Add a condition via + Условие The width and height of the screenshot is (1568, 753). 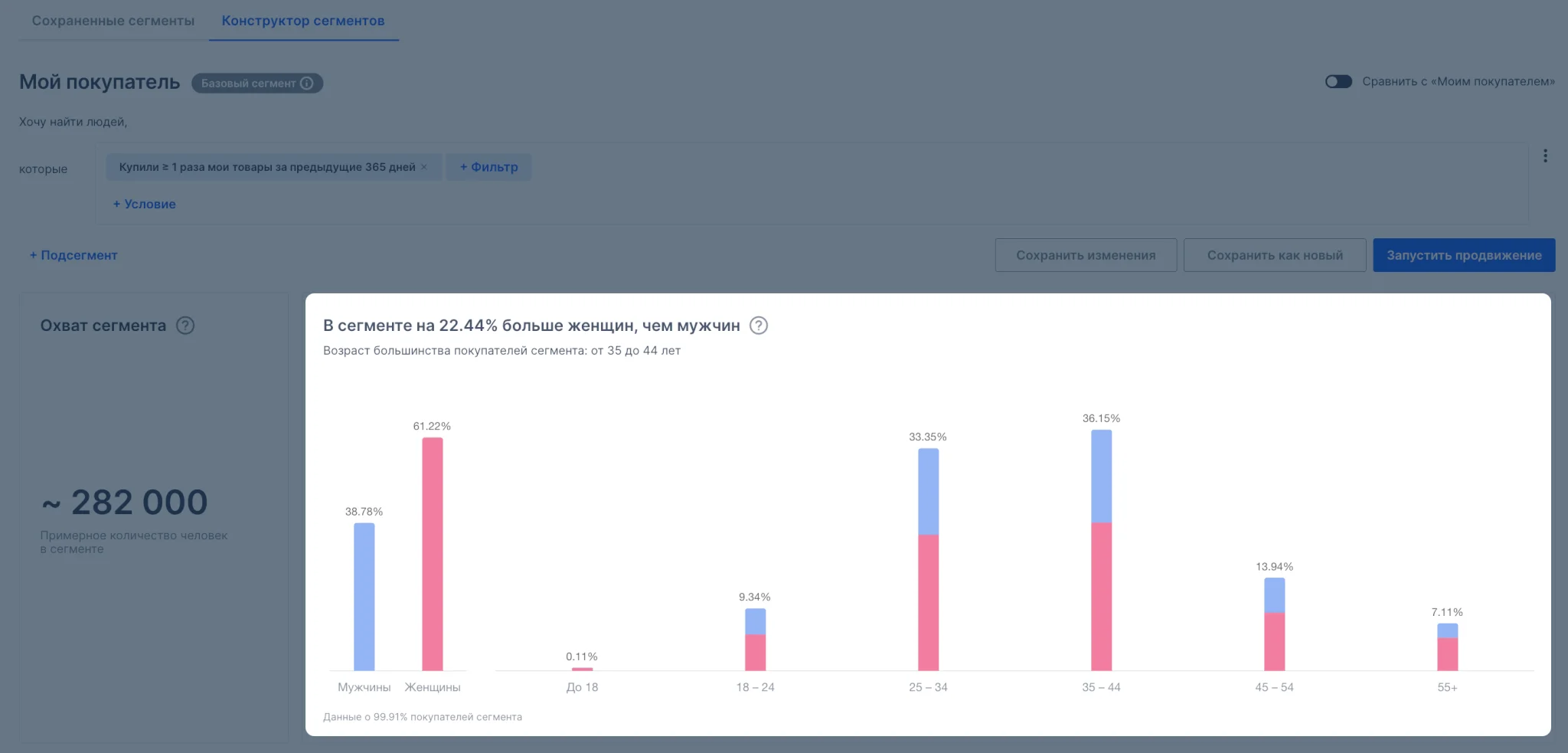click(145, 204)
